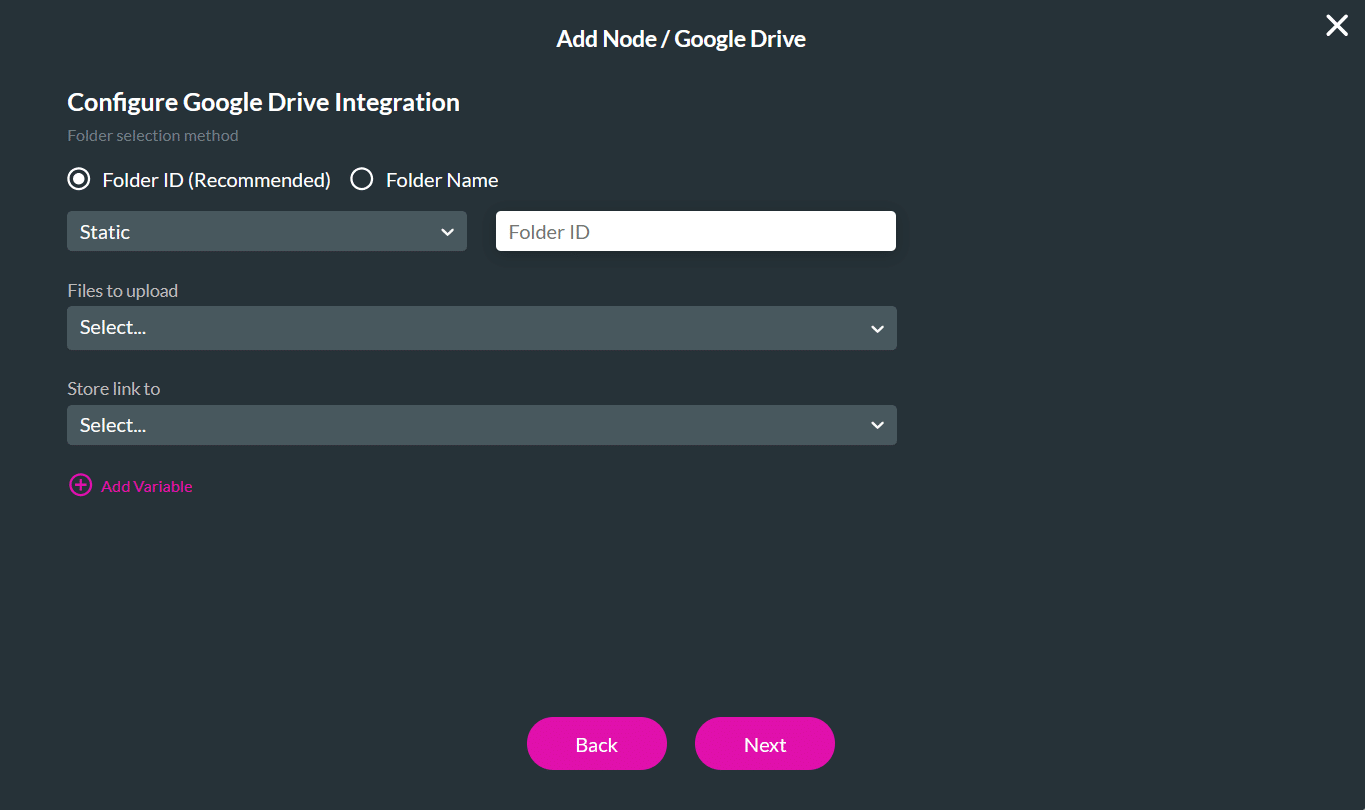Pick files using the Files to upload selector
Viewport: 1365px width, 810px height.
click(481, 328)
